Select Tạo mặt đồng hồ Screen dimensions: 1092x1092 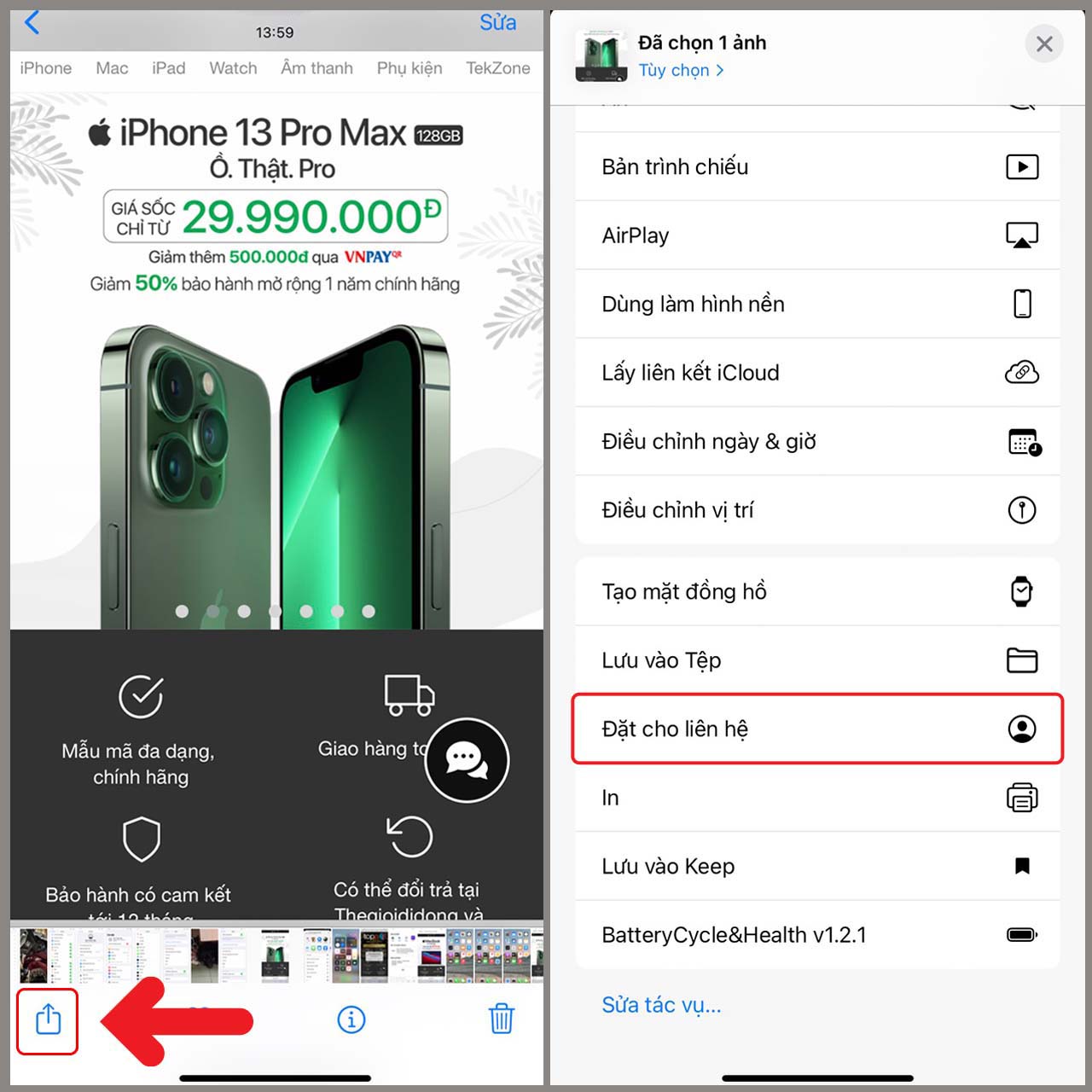[817, 591]
